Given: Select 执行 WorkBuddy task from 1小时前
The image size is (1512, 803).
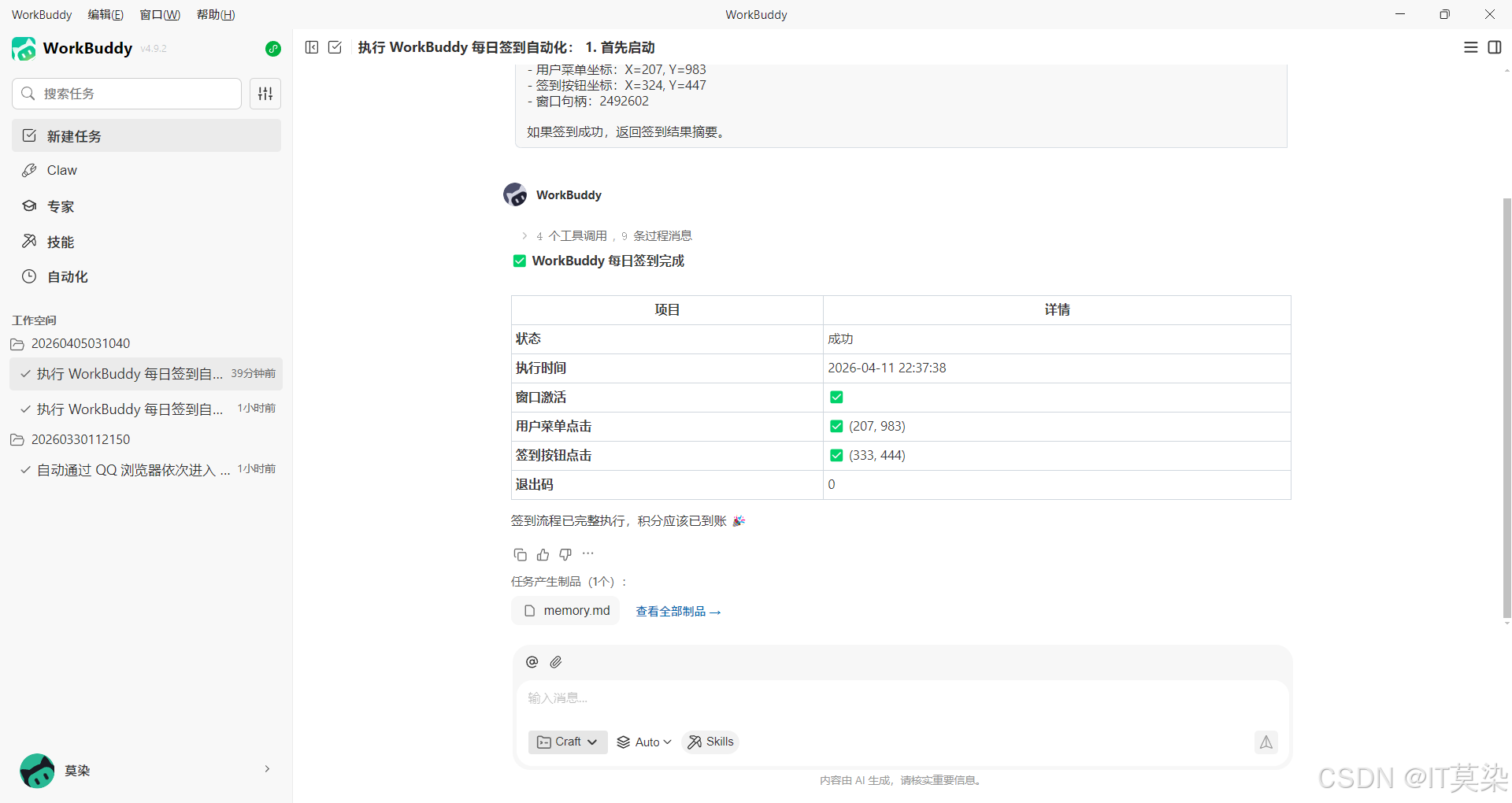Looking at the screenshot, I should 146,409.
